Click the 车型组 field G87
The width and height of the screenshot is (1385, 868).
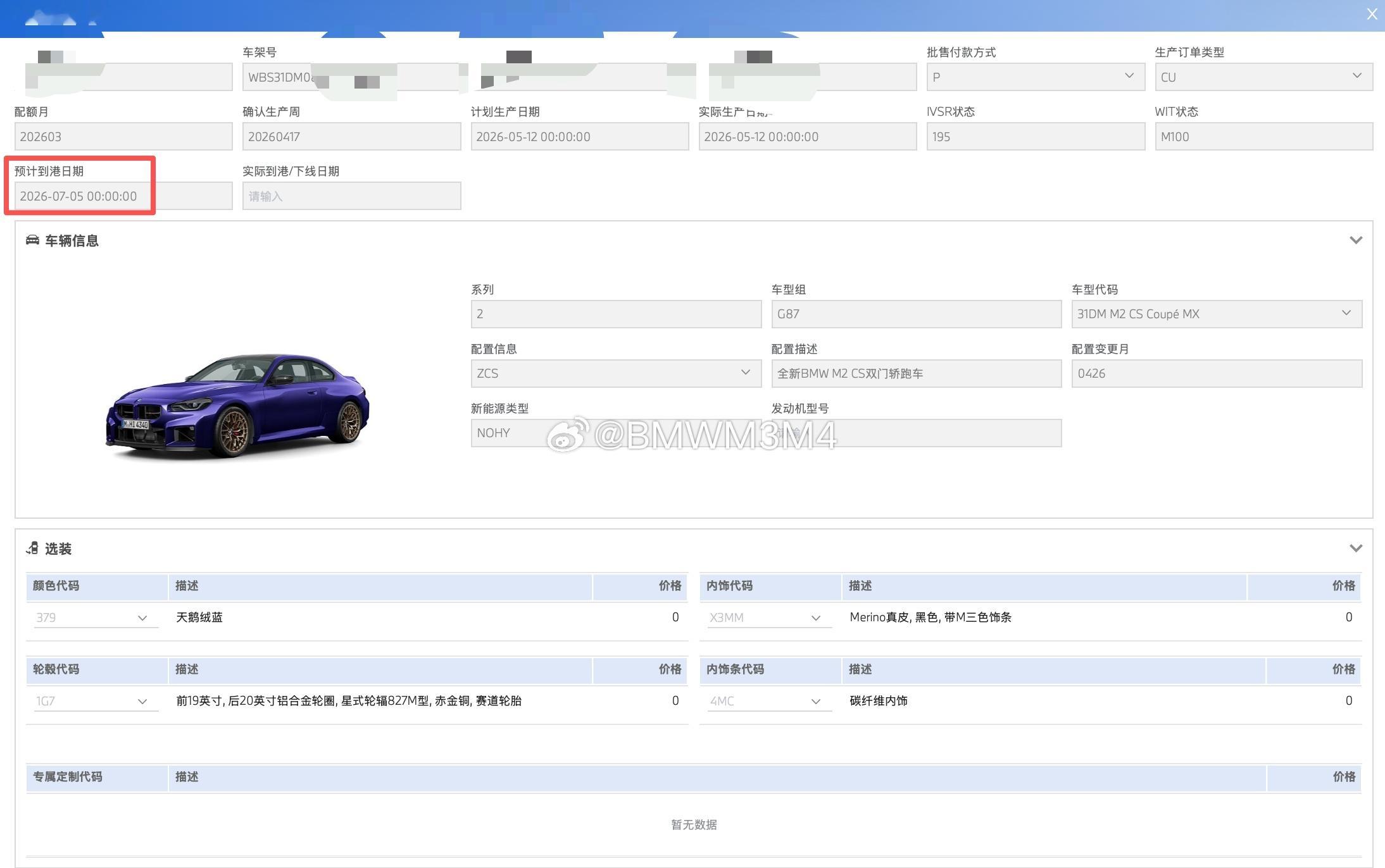pos(916,314)
